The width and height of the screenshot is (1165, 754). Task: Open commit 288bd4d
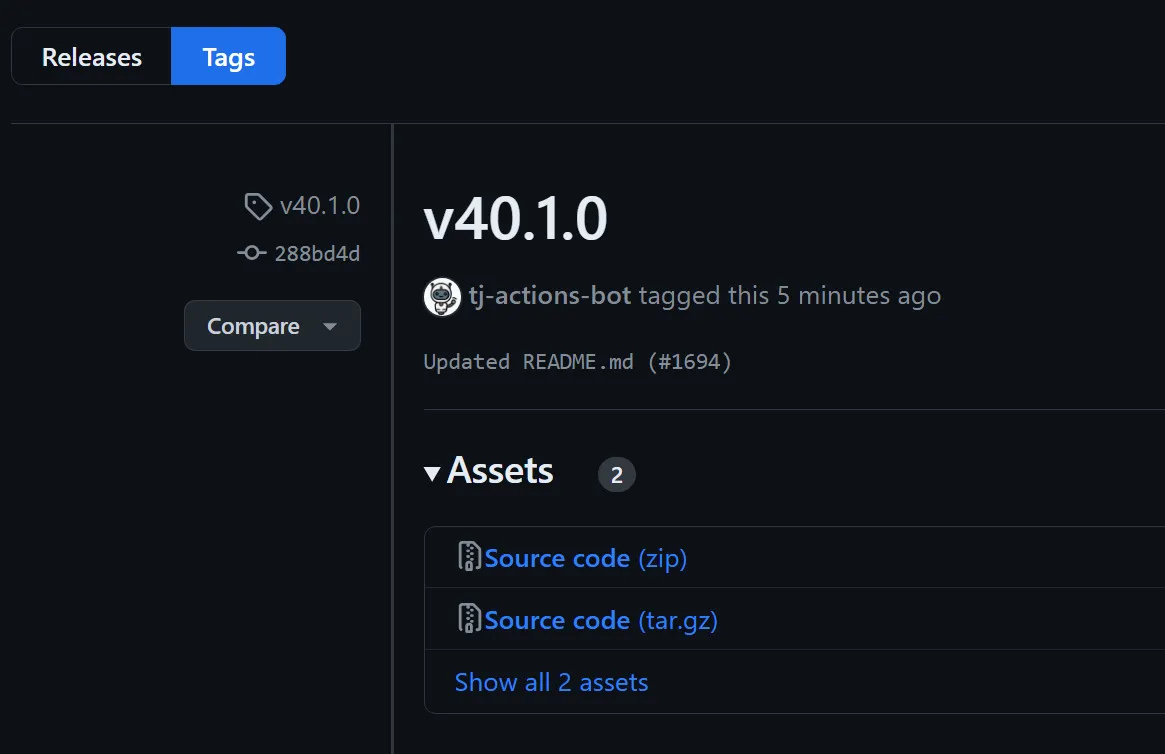[316, 254]
